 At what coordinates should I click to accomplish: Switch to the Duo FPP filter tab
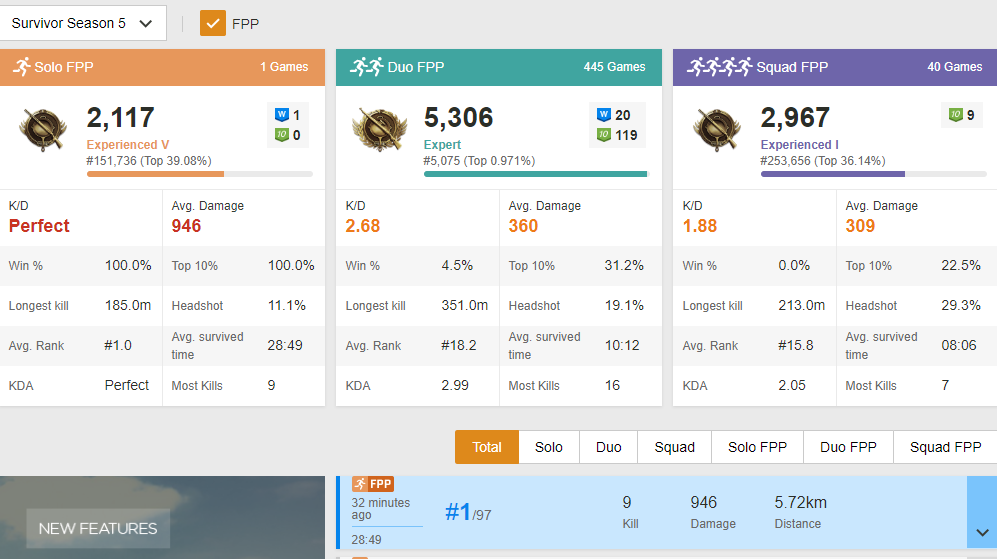coord(848,447)
